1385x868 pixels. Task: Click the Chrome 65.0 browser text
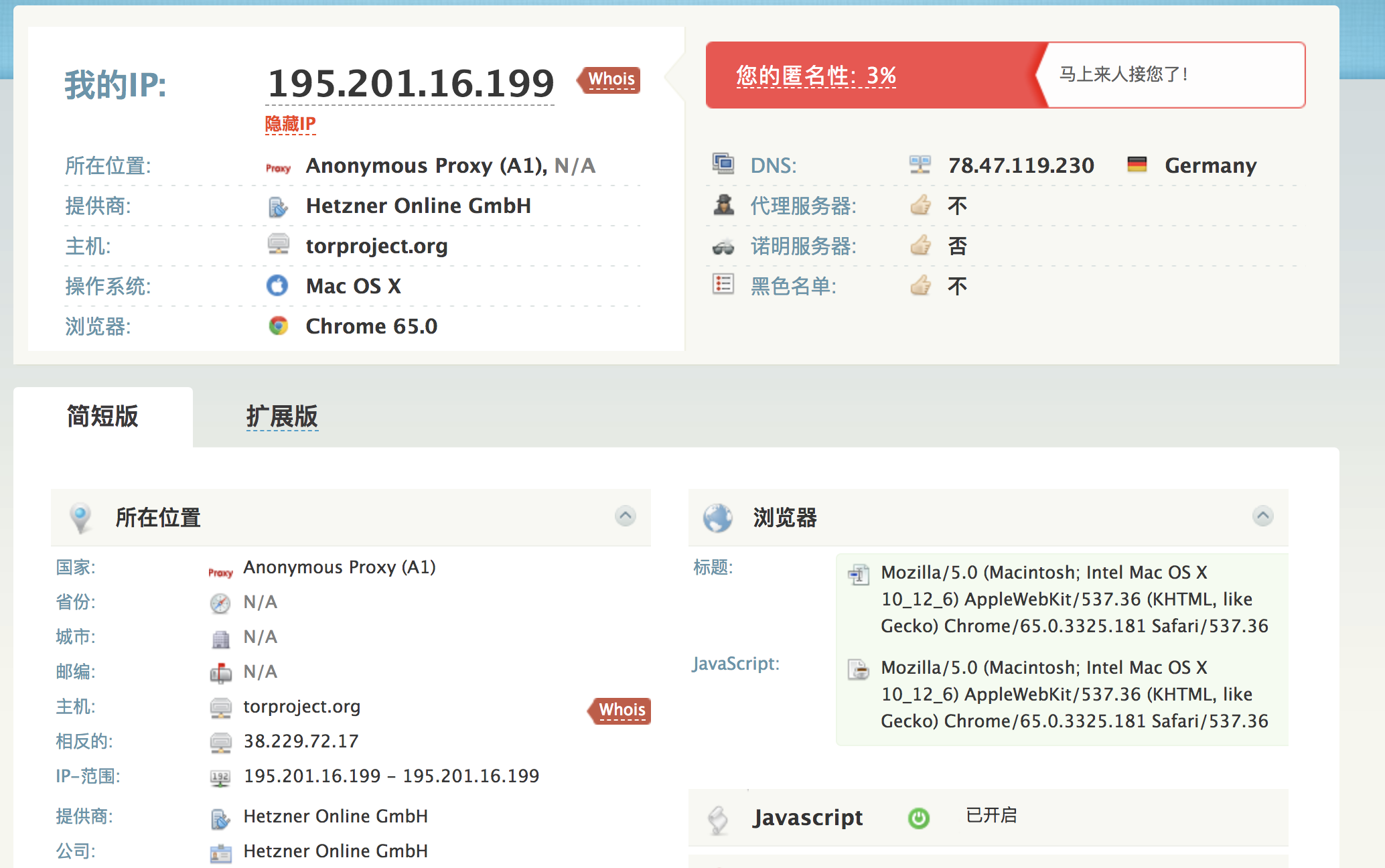click(x=372, y=326)
